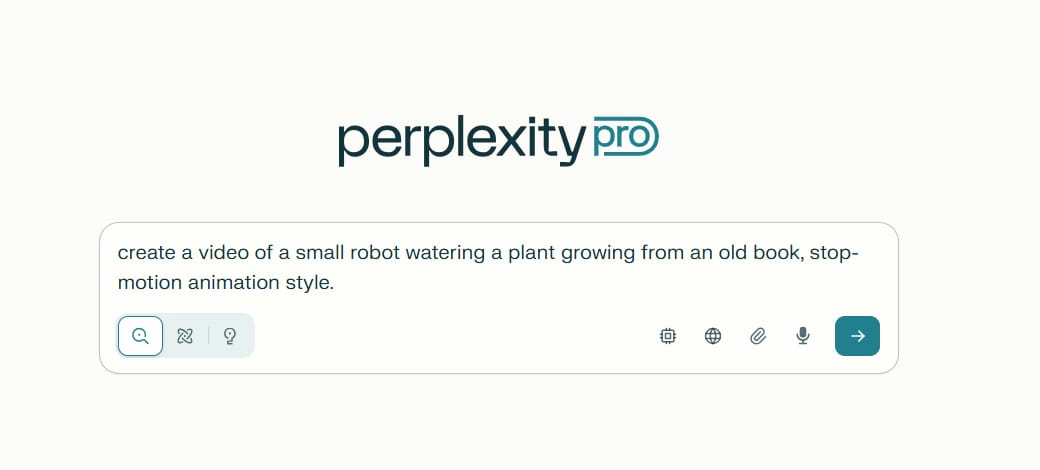
Task: Place cursor after "animation style." text
Action: [334, 283]
